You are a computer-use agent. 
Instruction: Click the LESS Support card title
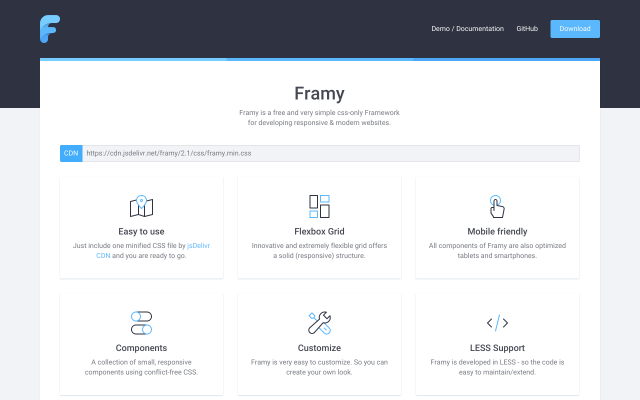[x=497, y=348]
